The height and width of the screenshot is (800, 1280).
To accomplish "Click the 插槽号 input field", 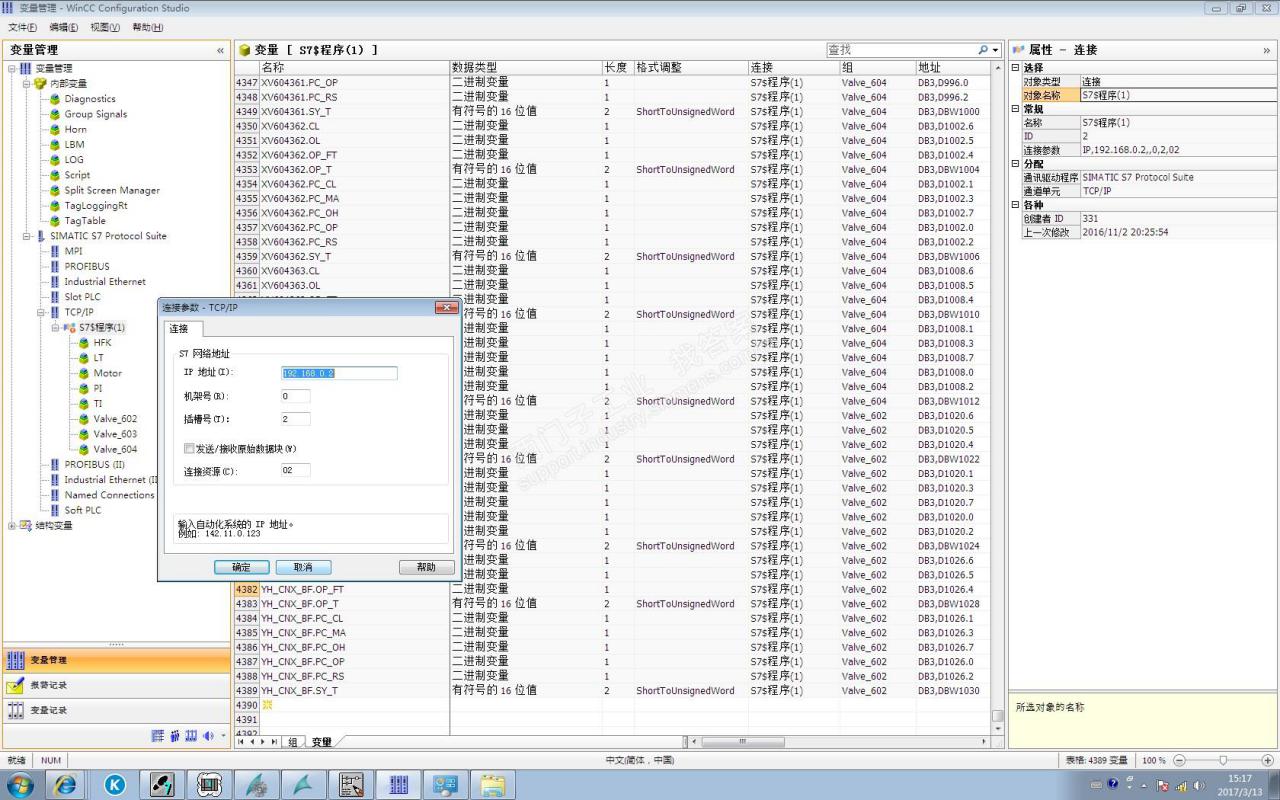I will [x=295, y=419].
